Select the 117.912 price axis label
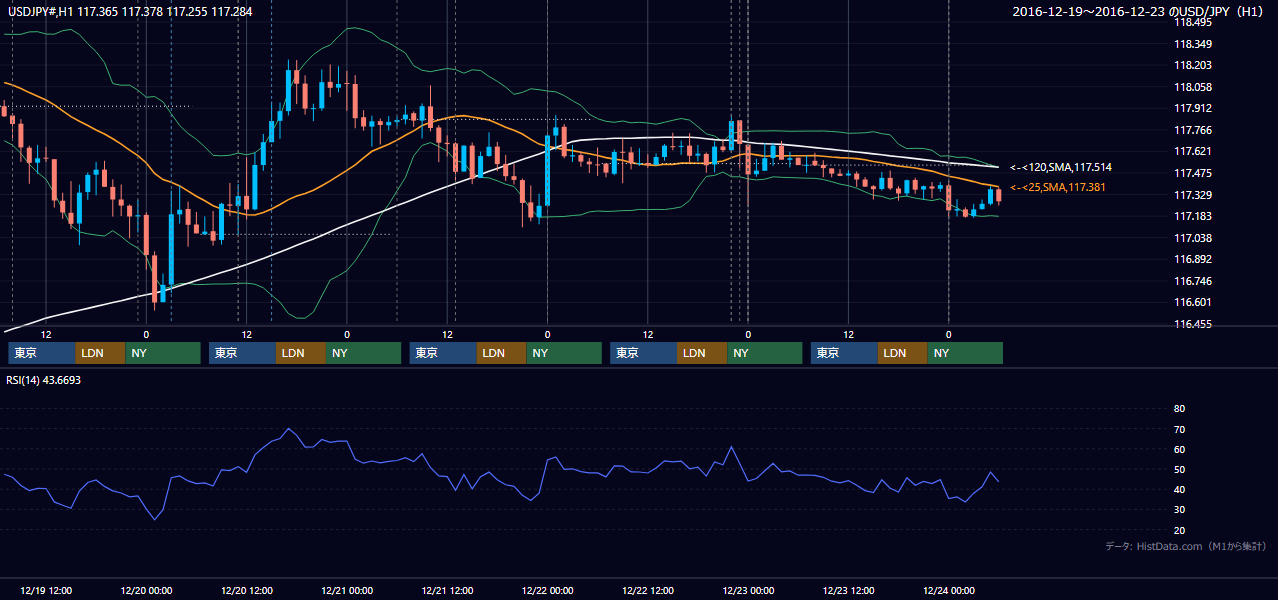 1193,108
